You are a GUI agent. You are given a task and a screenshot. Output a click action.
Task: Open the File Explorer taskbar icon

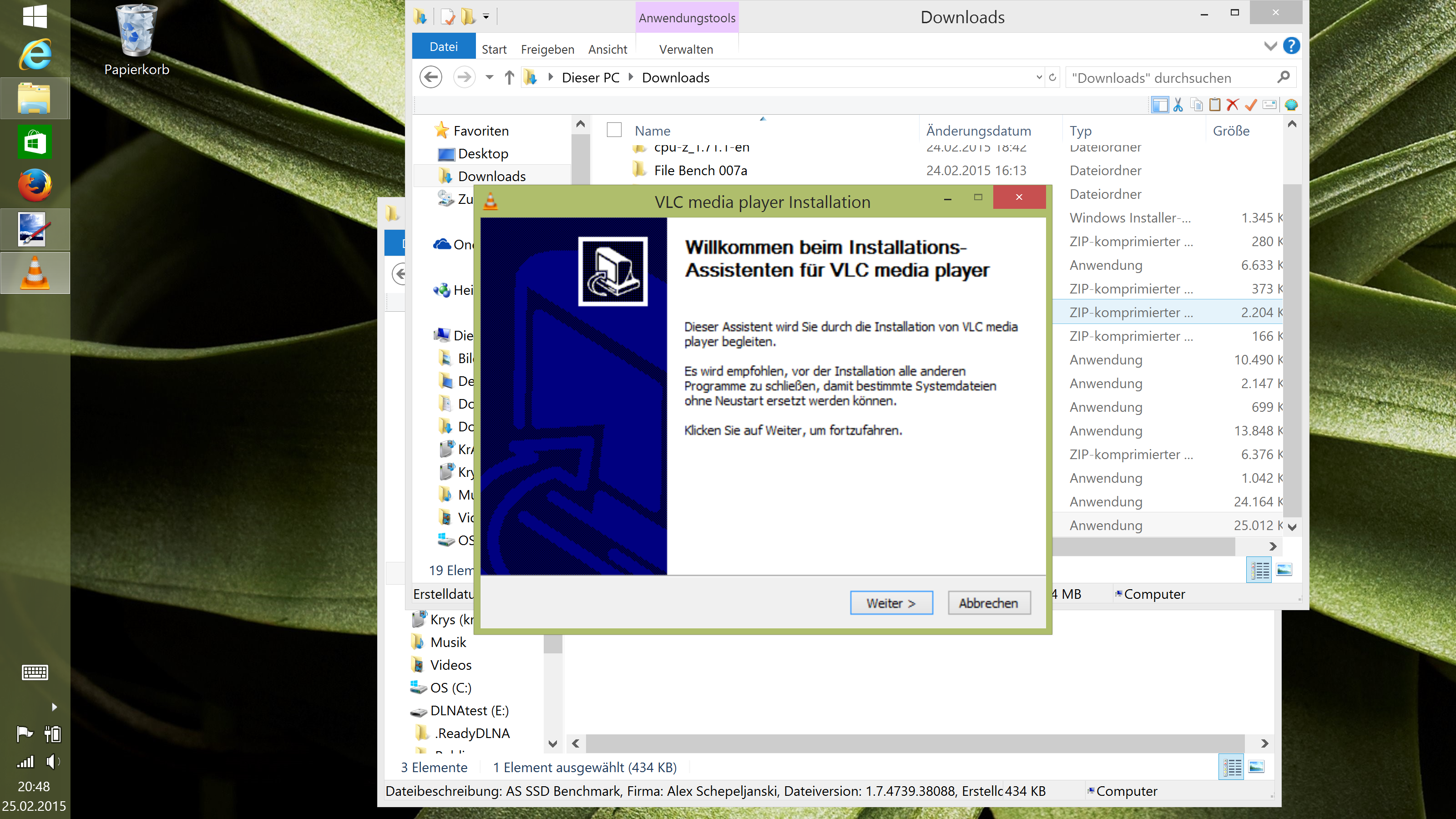35,98
